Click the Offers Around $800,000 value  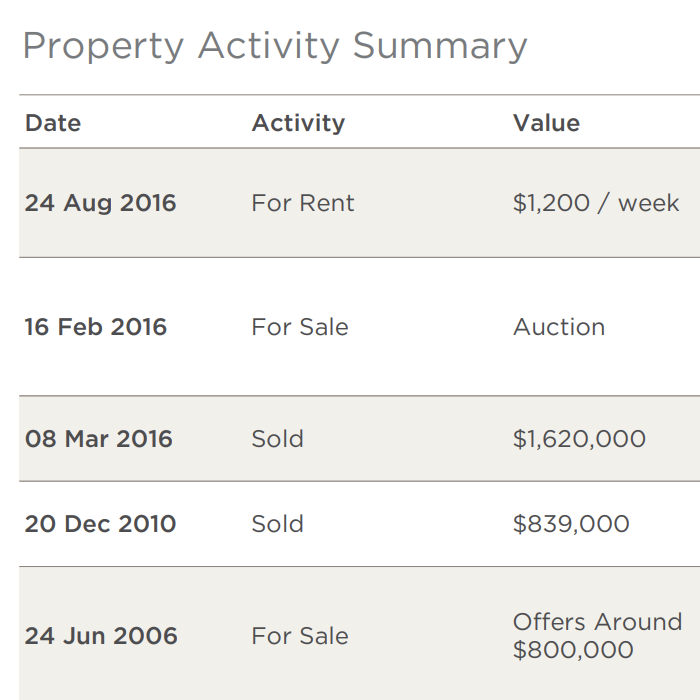pos(597,636)
